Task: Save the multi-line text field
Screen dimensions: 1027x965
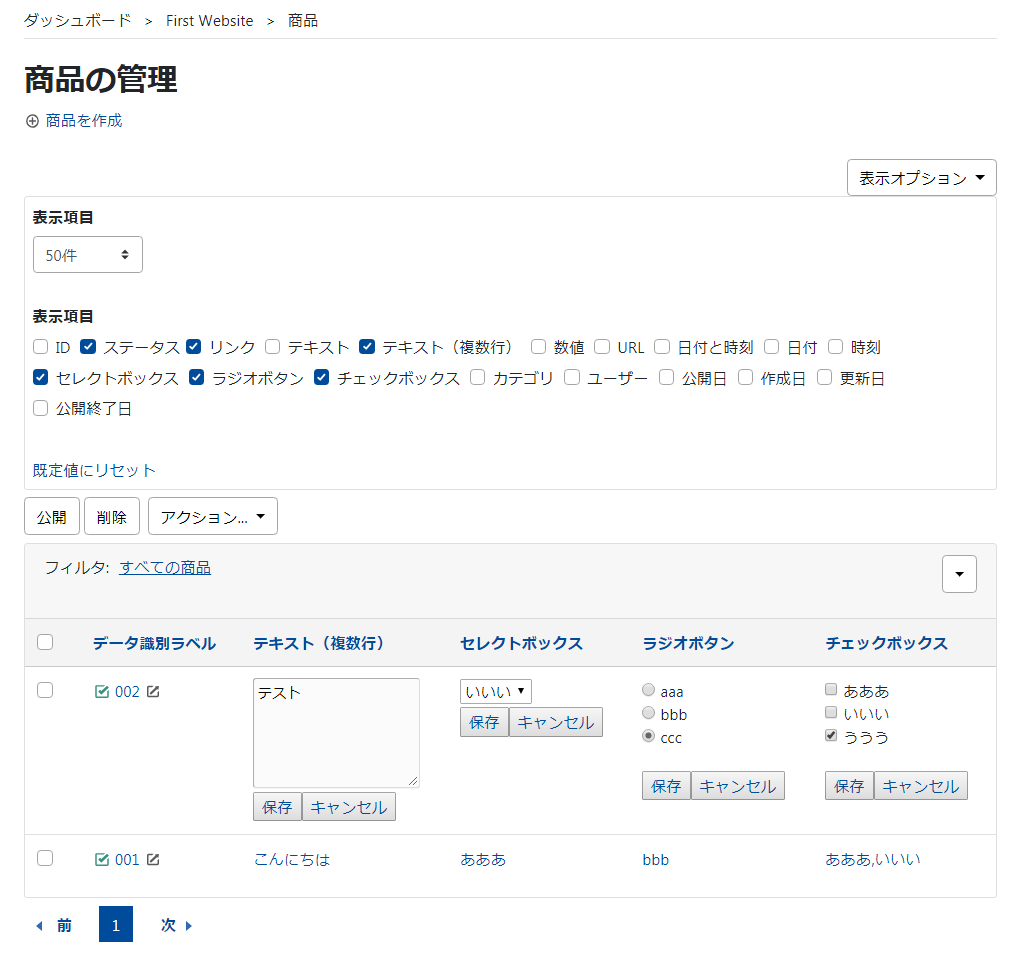Action: 278,807
